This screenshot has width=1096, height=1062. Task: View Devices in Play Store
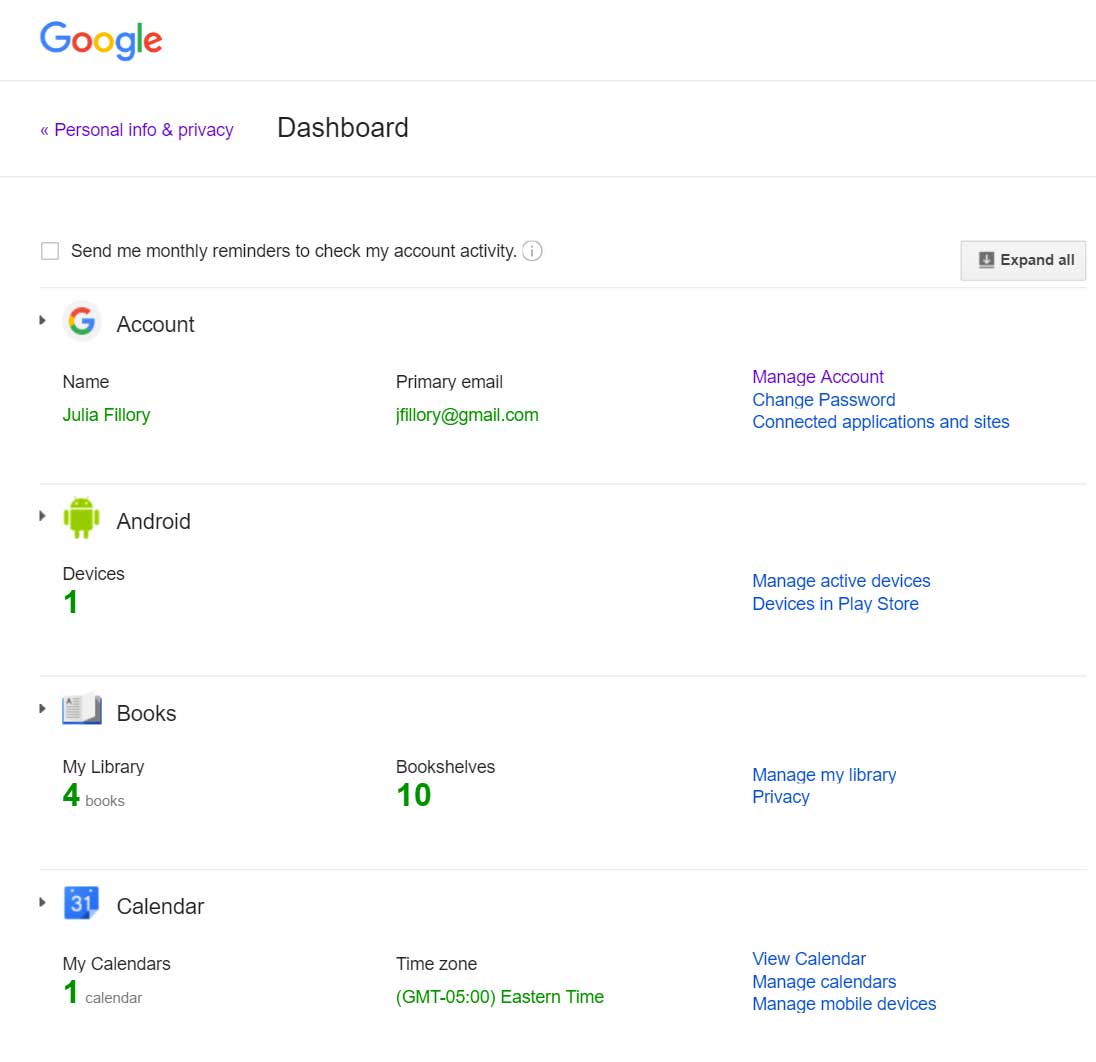coord(836,603)
